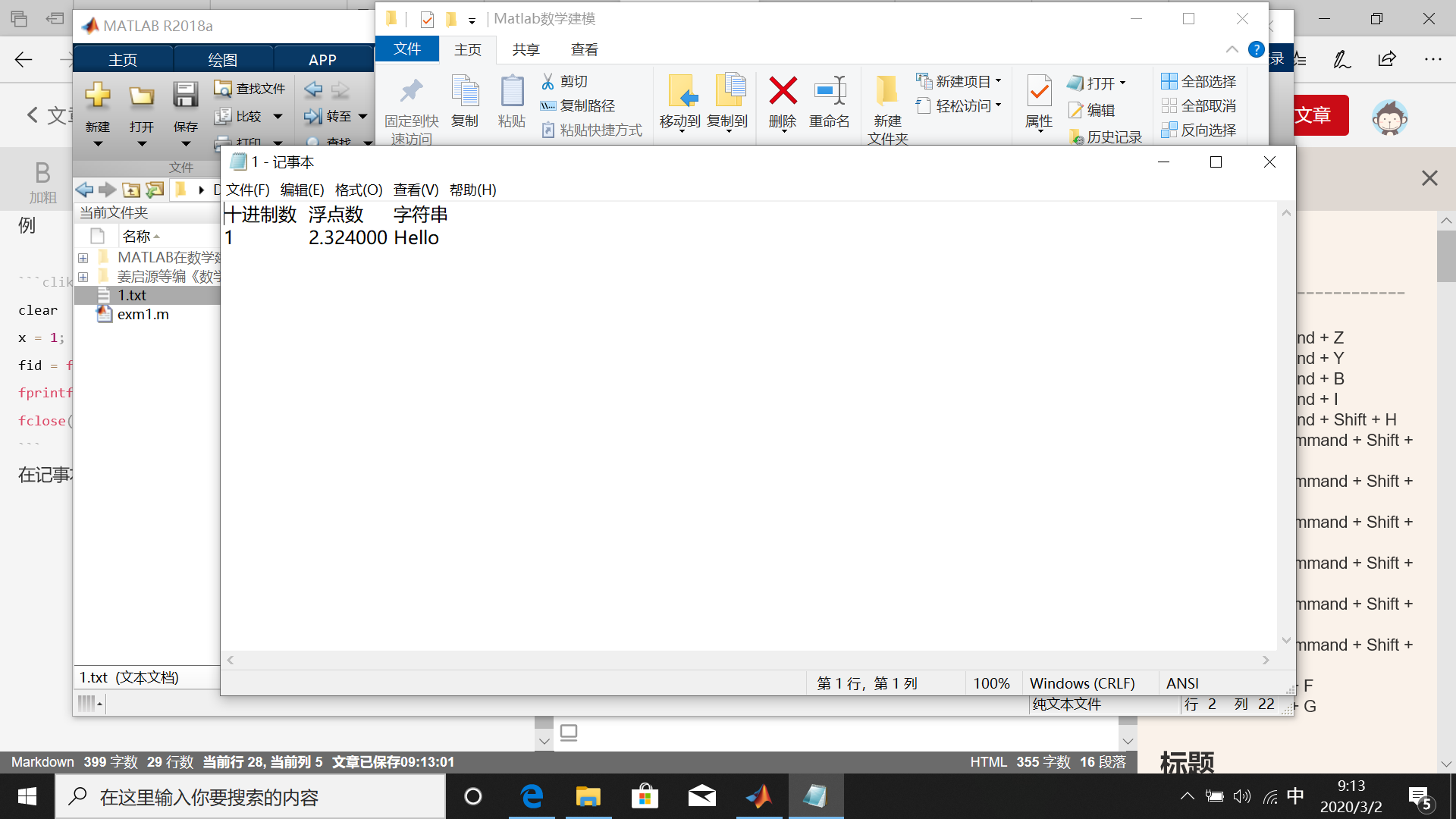Select exm1.m in the current folder list
The height and width of the screenshot is (819, 1456).
[143, 314]
